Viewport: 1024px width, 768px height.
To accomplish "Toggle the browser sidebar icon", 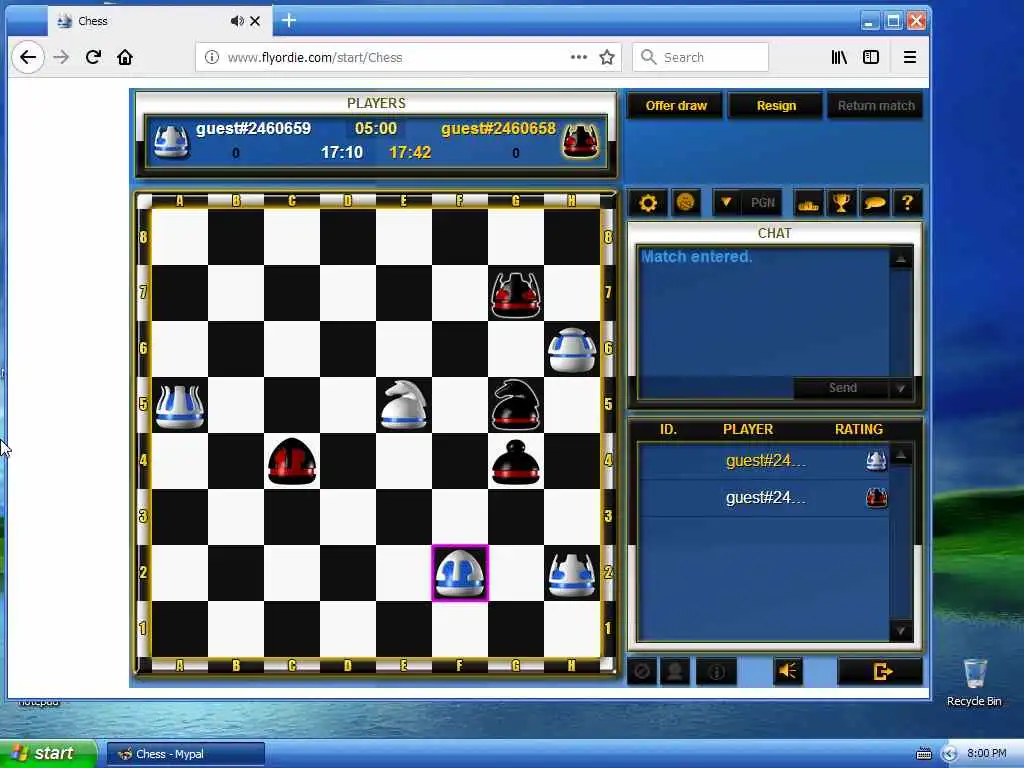I will pyautogui.click(x=871, y=57).
